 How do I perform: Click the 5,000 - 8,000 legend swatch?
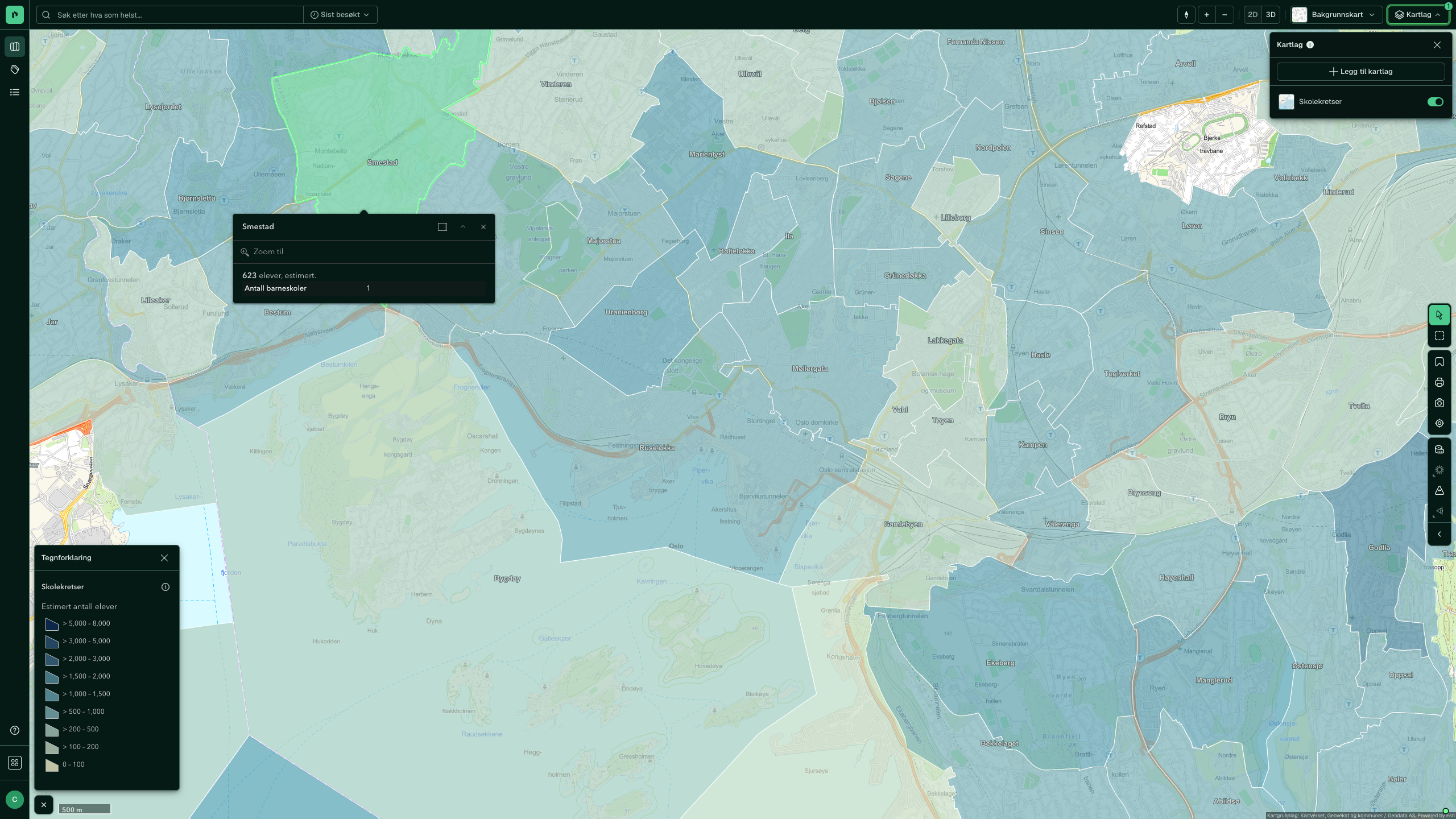52,624
